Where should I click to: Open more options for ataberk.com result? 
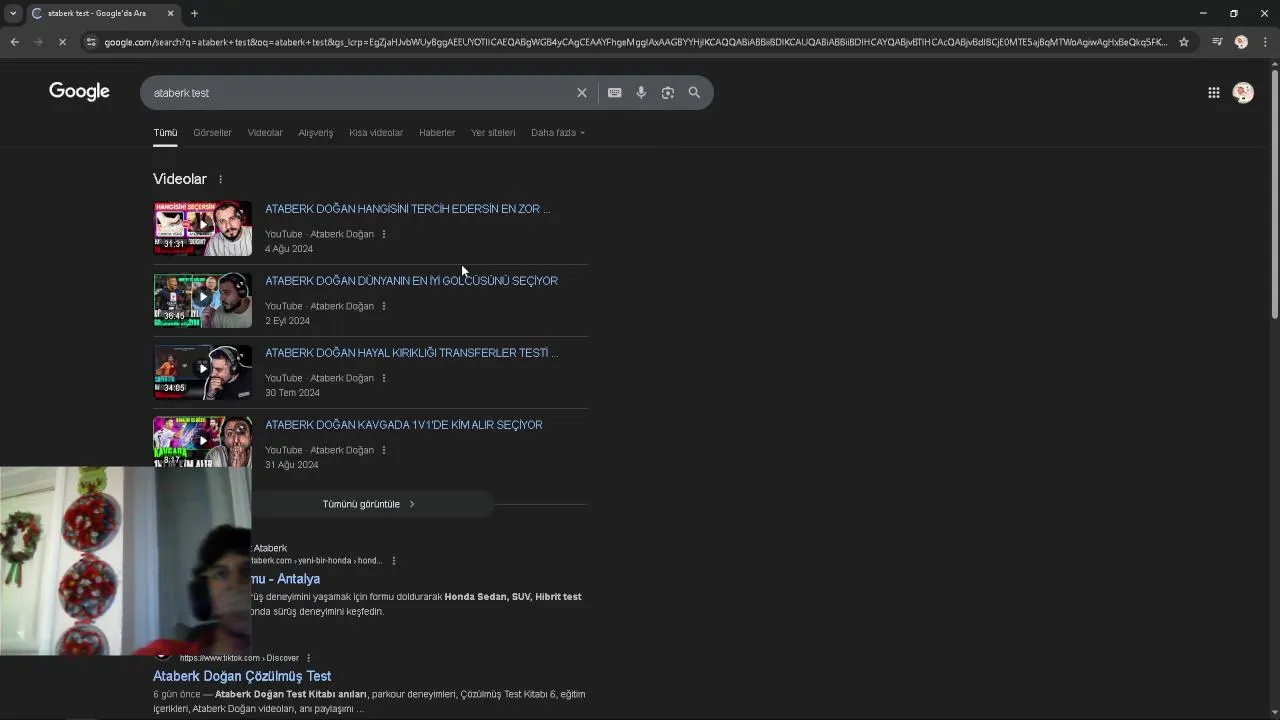point(394,561)
